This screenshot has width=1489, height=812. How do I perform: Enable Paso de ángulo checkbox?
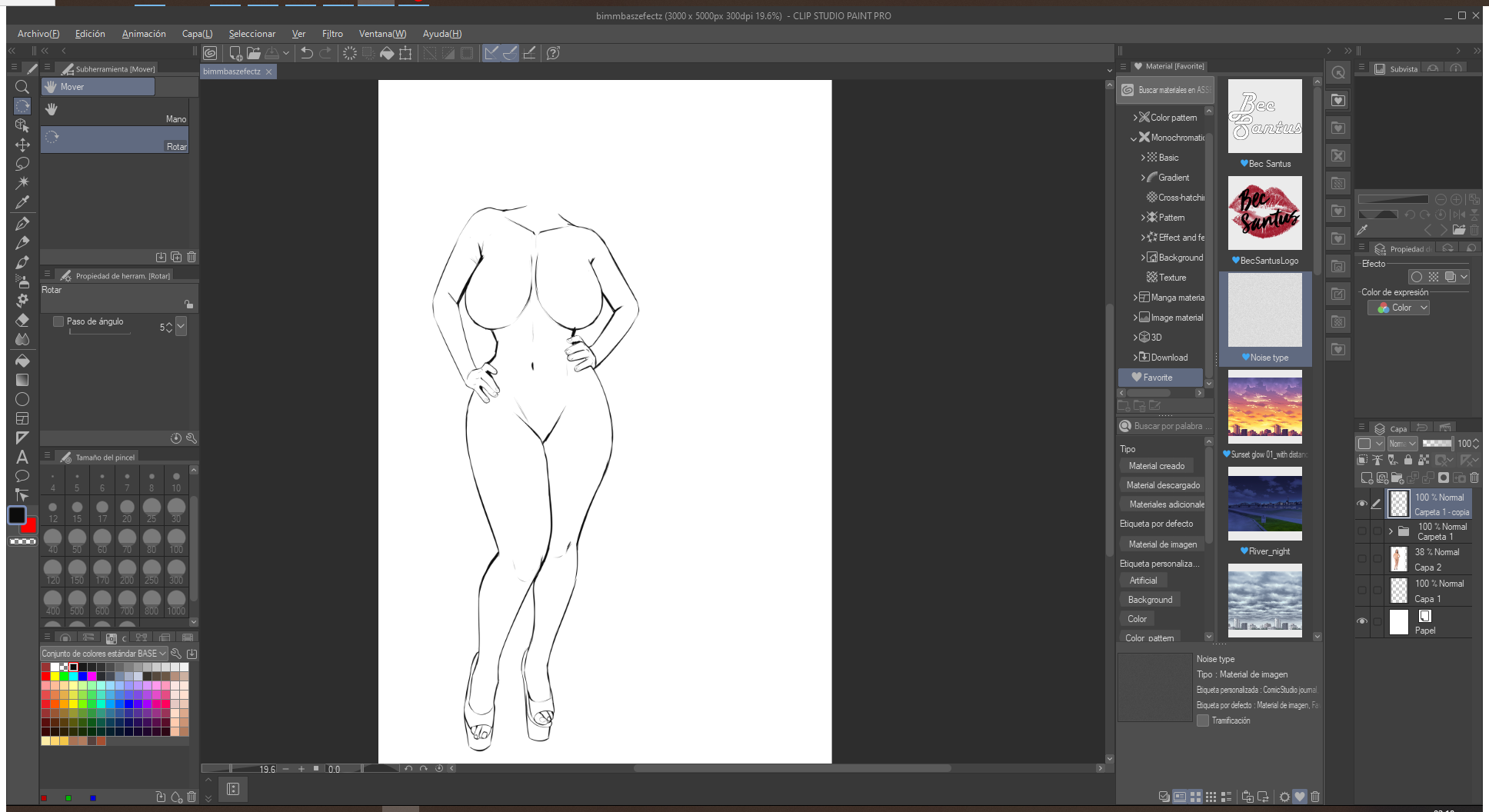tap(58, 321)
